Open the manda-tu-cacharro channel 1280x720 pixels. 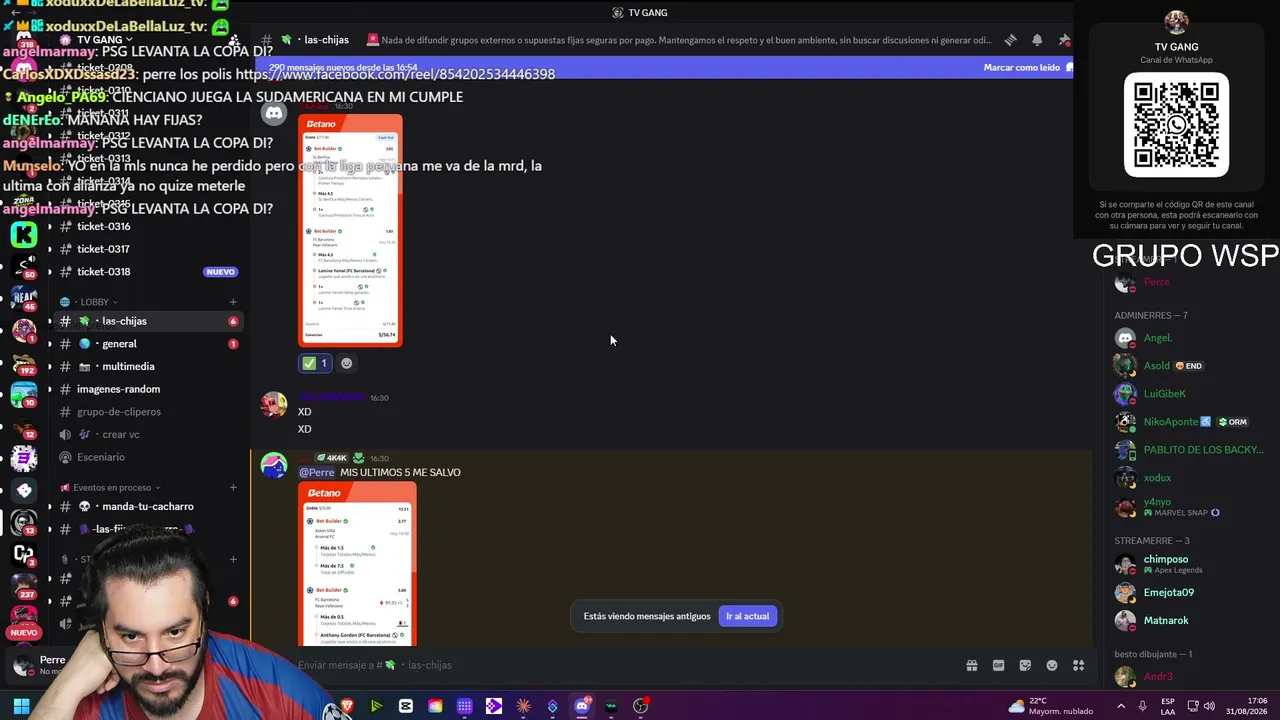(x=148, y=507)
